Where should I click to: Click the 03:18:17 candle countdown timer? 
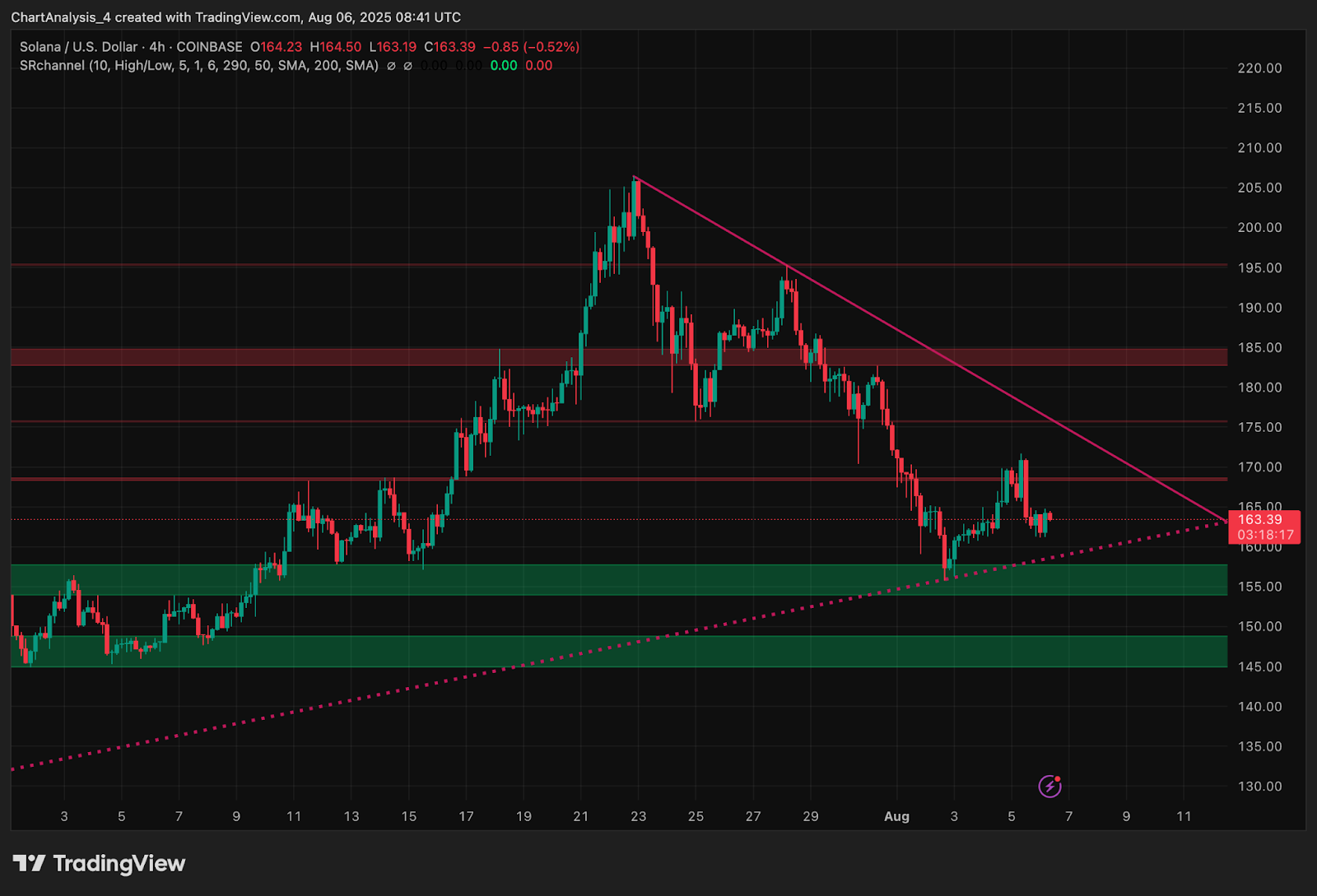coord(1265,535)
